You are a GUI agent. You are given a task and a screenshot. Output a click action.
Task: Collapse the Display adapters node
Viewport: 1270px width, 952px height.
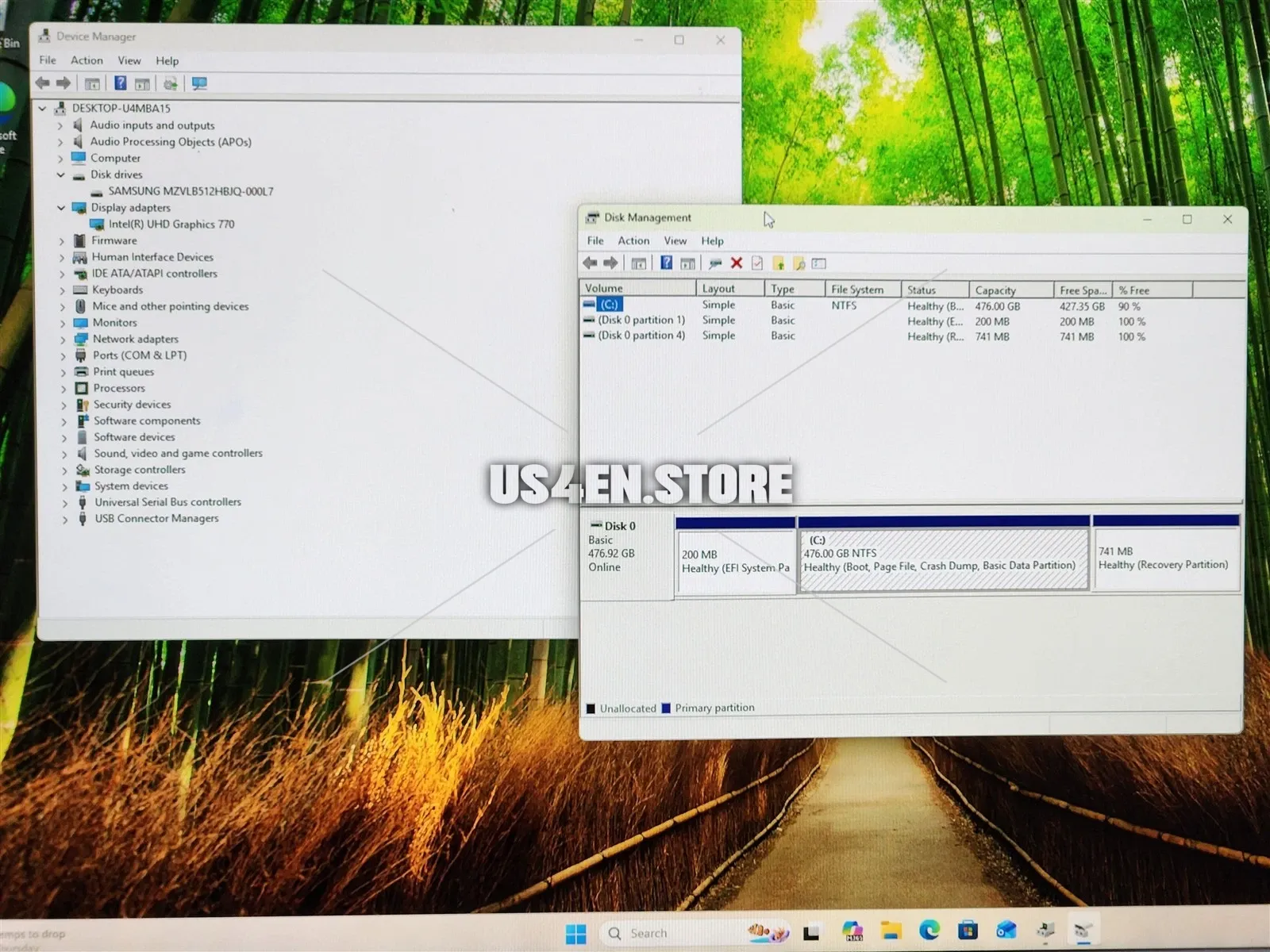[x=61, y=208]
